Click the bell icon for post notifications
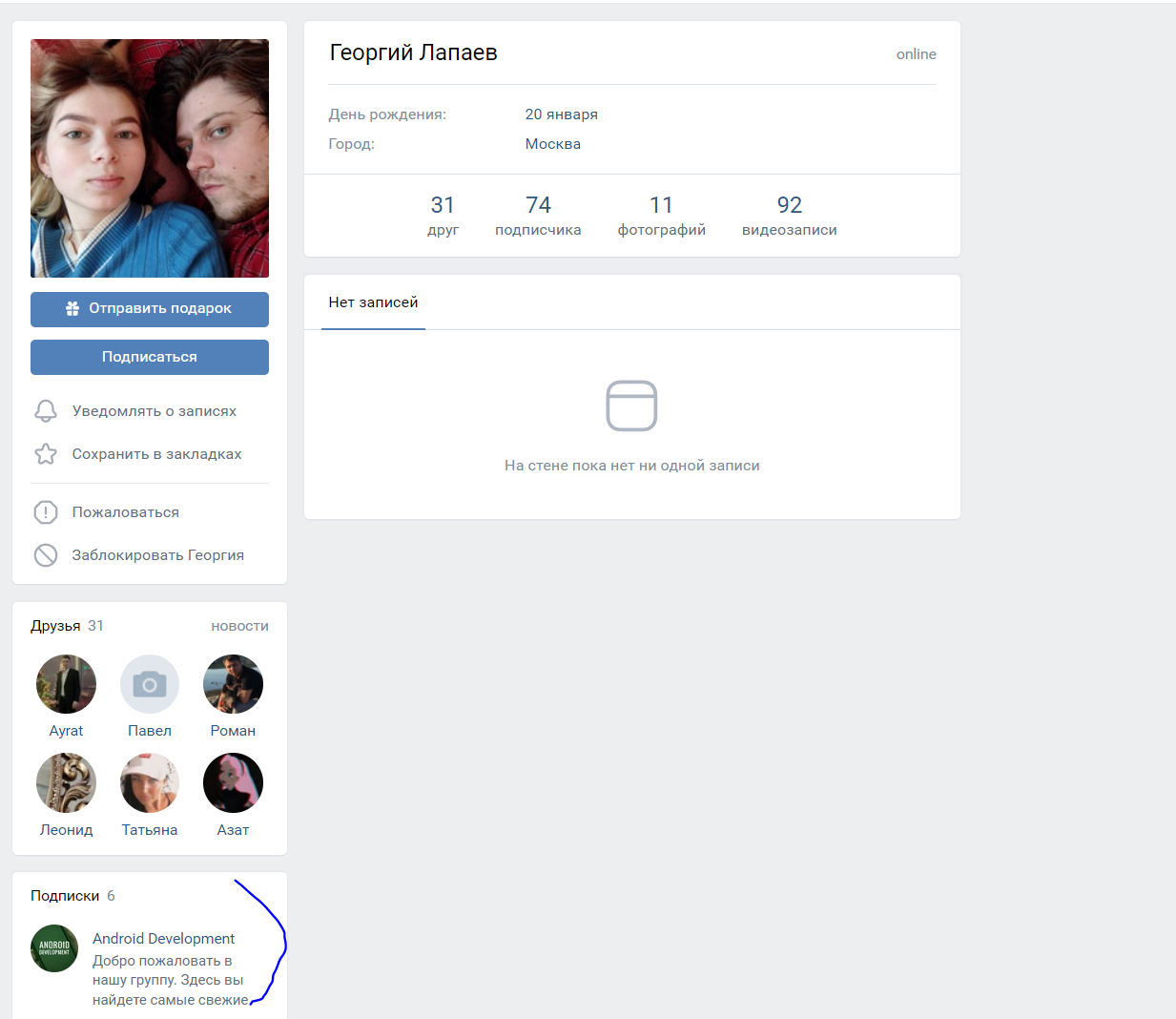Viewport: 1176px width, 1019px height. (46, 410)
